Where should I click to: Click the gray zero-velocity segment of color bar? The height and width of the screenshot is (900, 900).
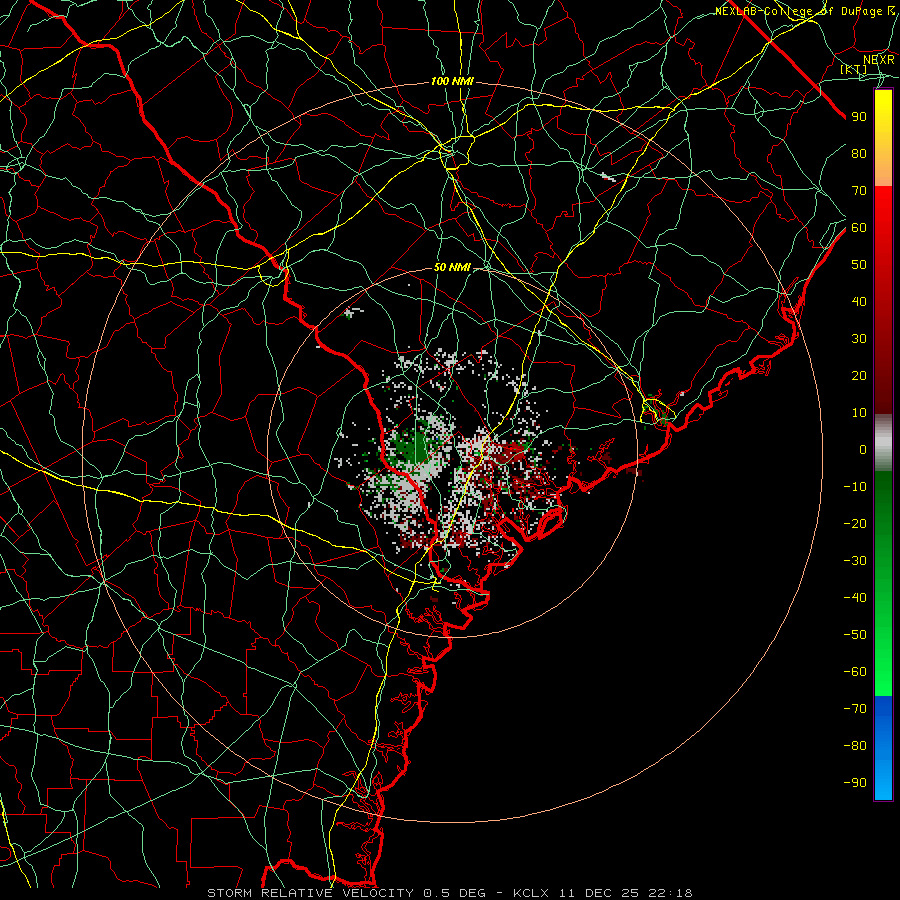[x=883, y=443]
